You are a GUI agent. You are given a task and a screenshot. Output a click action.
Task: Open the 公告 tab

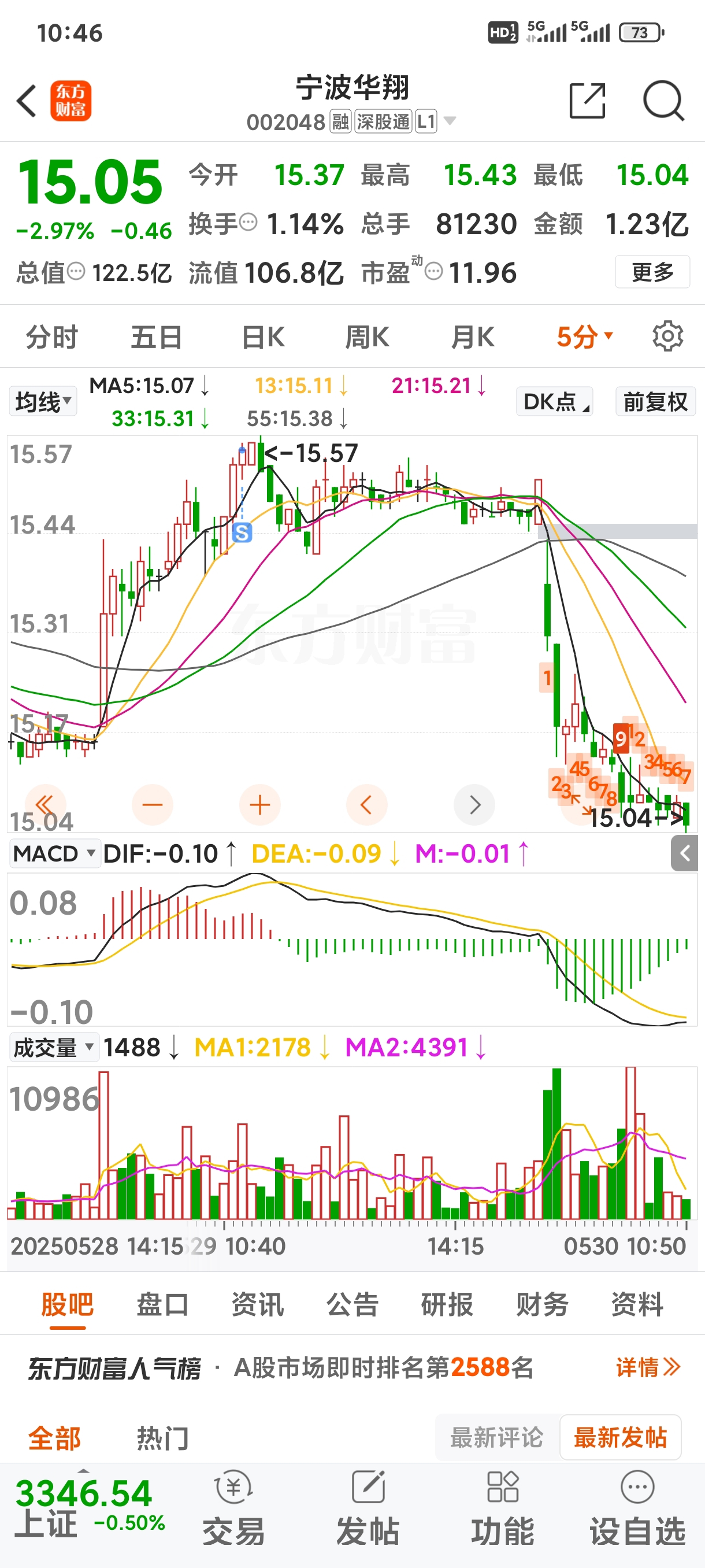pyautogui.click(x=352, y=1304)
